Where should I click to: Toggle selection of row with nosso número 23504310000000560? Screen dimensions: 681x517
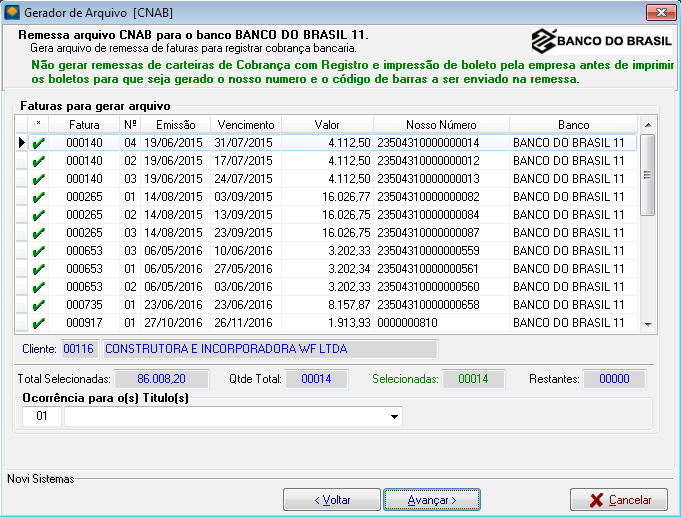coord(39,287)
